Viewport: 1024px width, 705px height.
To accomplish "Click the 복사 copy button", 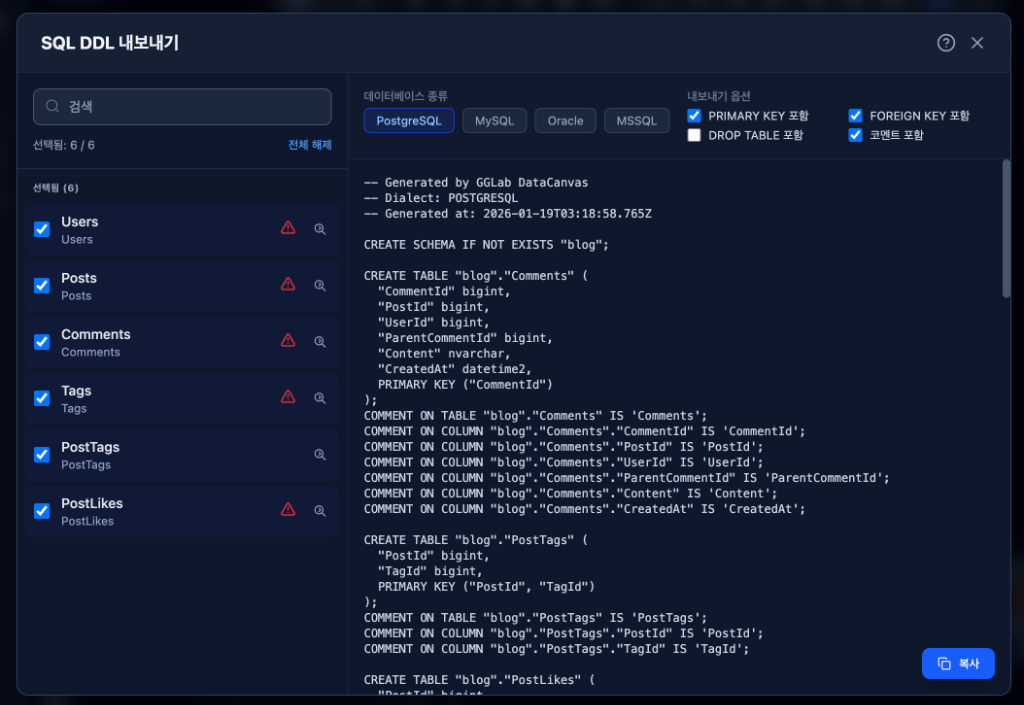I will point(958,663).
